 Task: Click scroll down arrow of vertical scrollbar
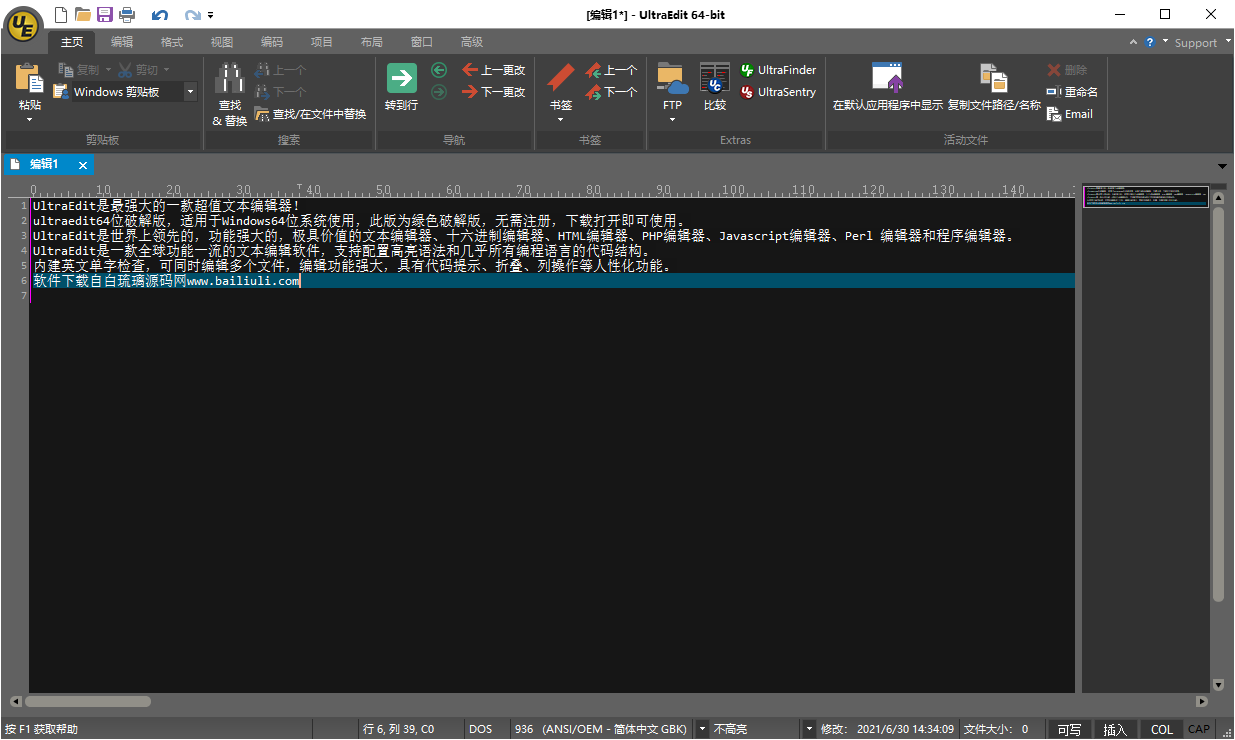[1218, 685]
